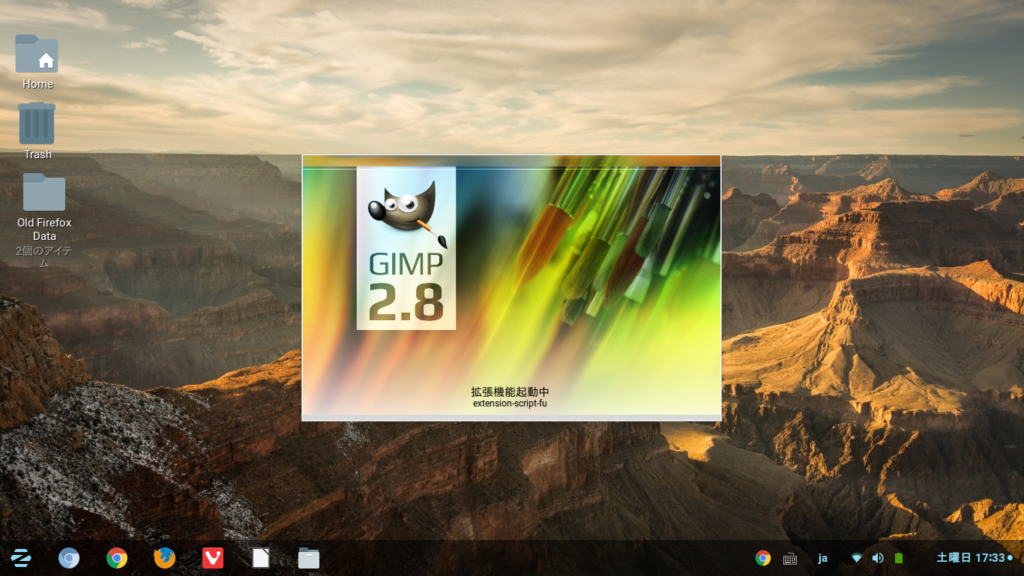Viewport: 1024px width, 576px height.
Task: Click the battery indicator icon in the tray
Action: (899, 558)
